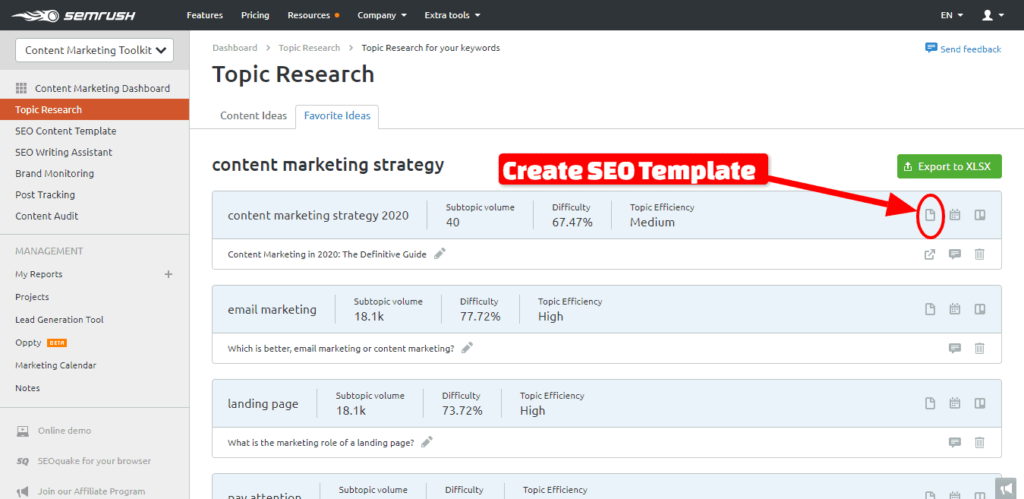
Task: Create SEO template for landing page topic
Action: tap(930, 403)
